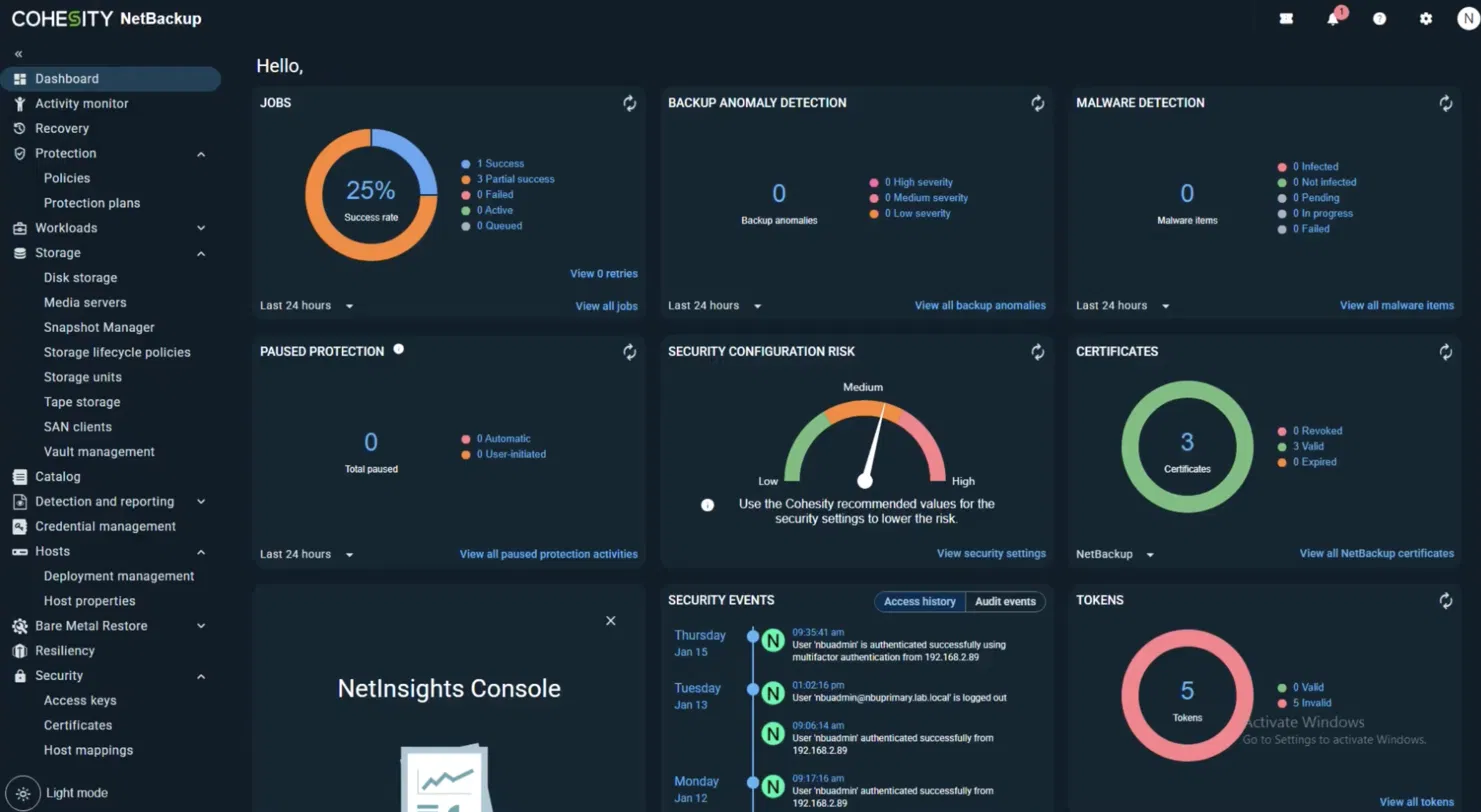Click the Workloads briefcase icon

pos(20,228)
